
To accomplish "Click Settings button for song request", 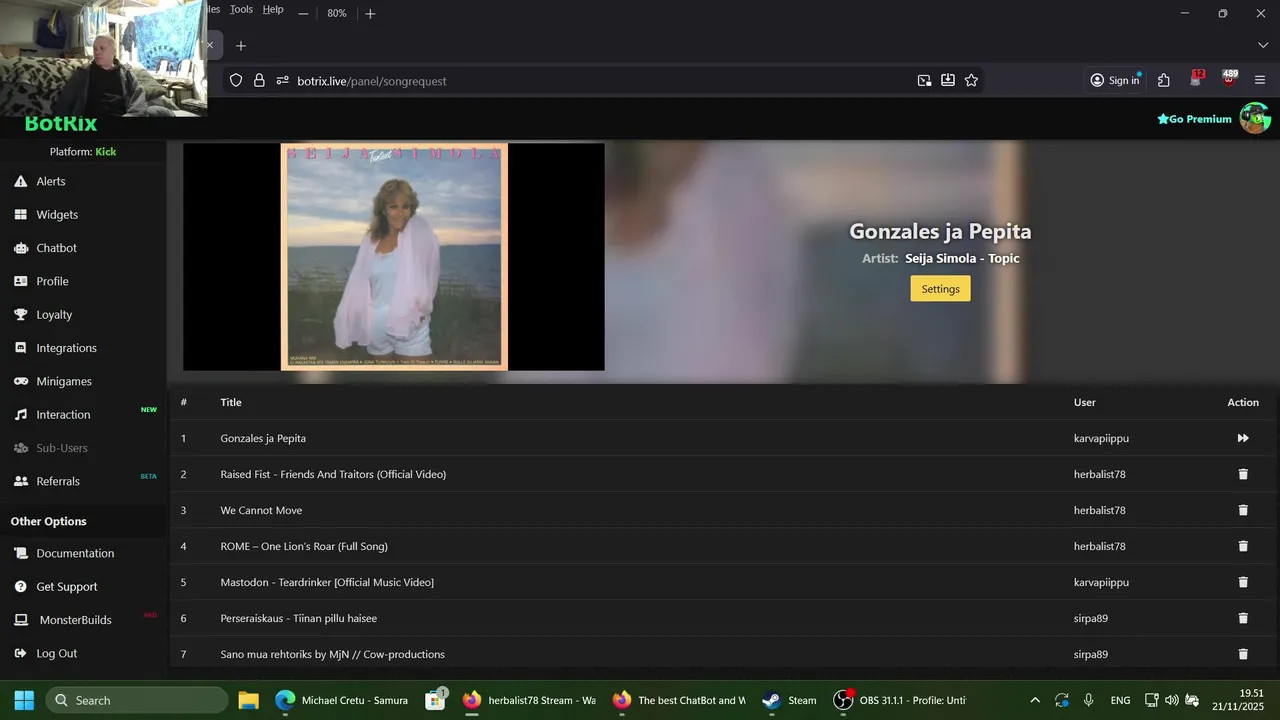I will tap(940, 289).
